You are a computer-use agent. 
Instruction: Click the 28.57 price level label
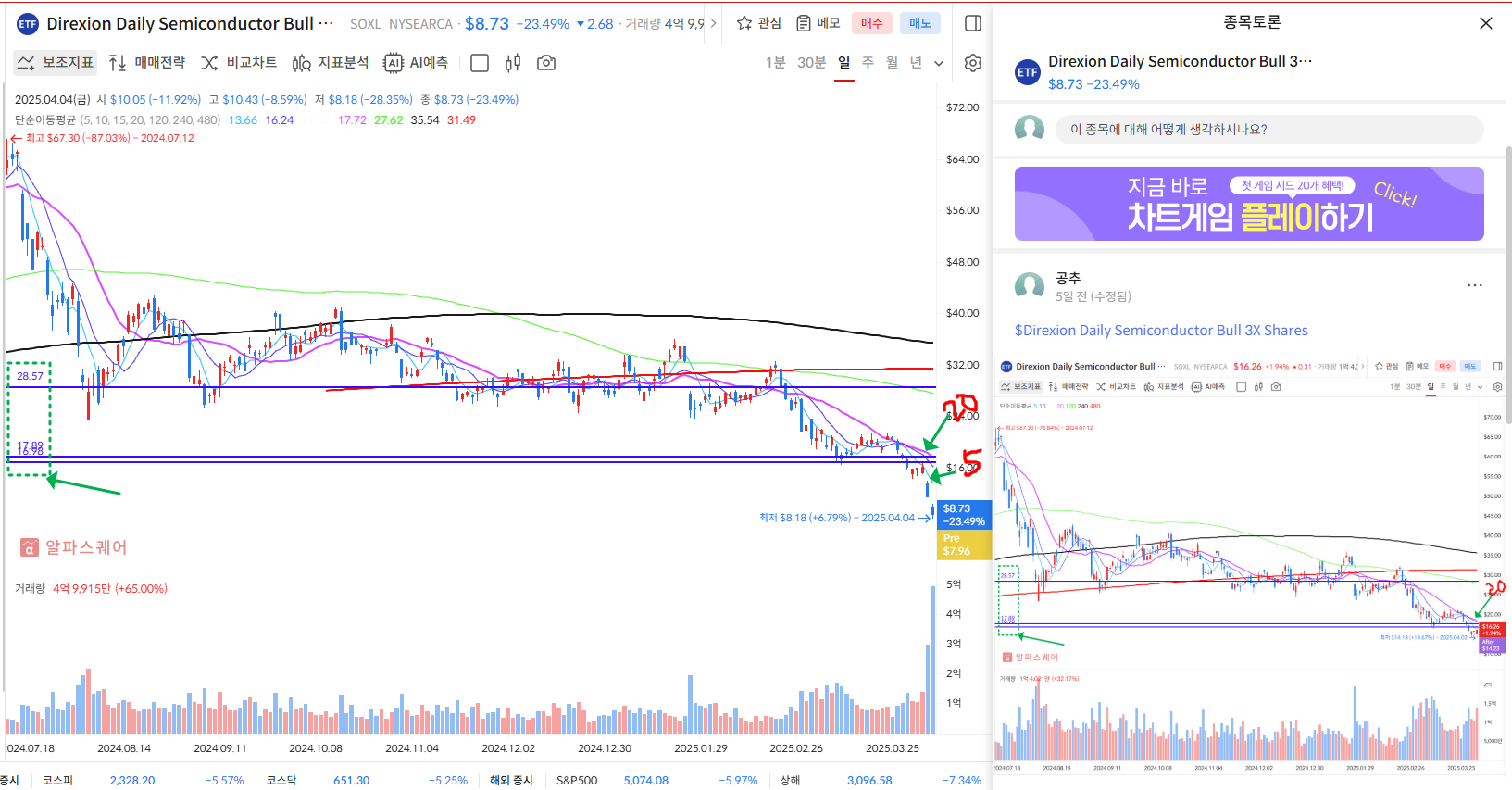pos(30,376)
